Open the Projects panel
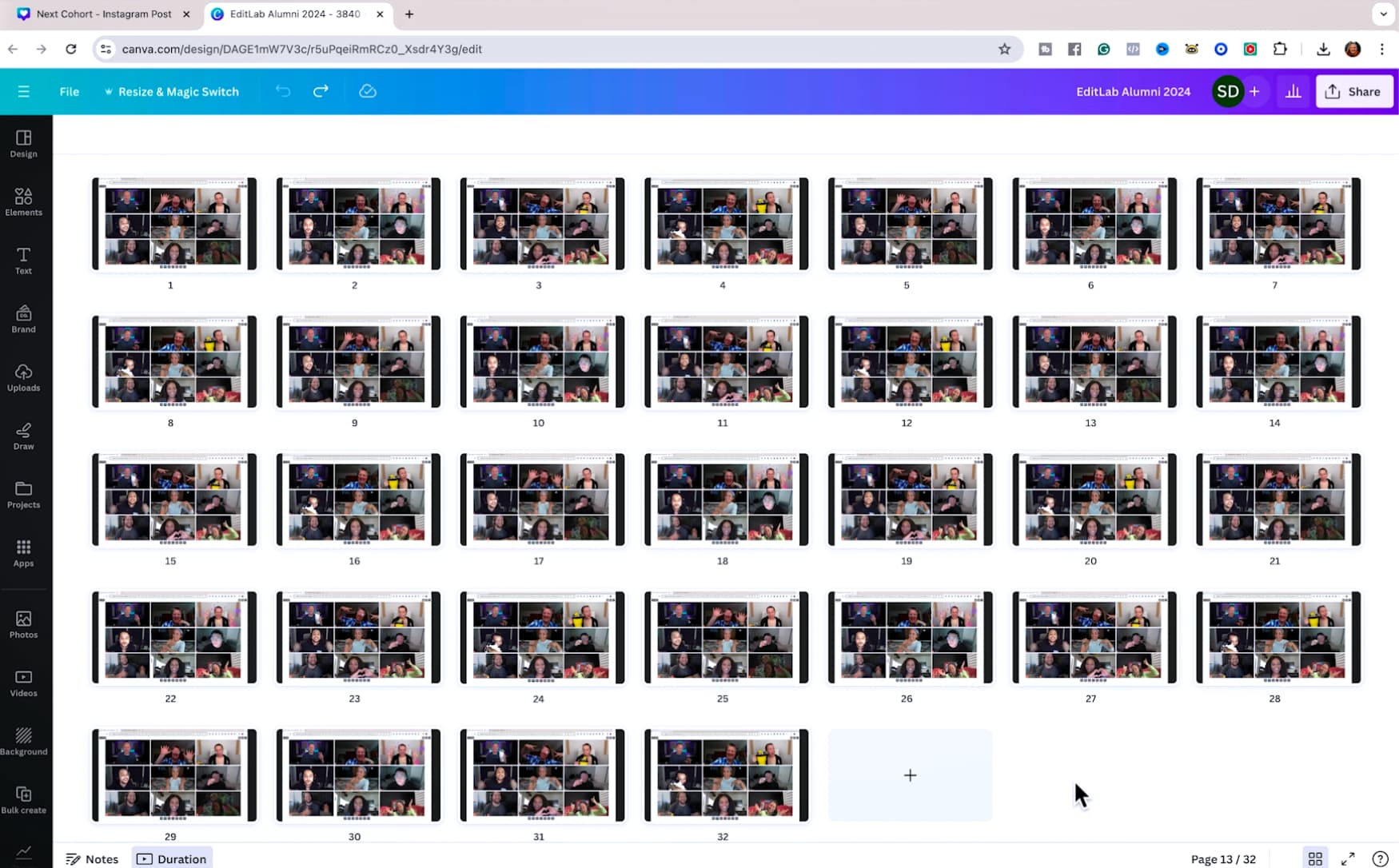The image size is (1399, 868). (23, 494)
